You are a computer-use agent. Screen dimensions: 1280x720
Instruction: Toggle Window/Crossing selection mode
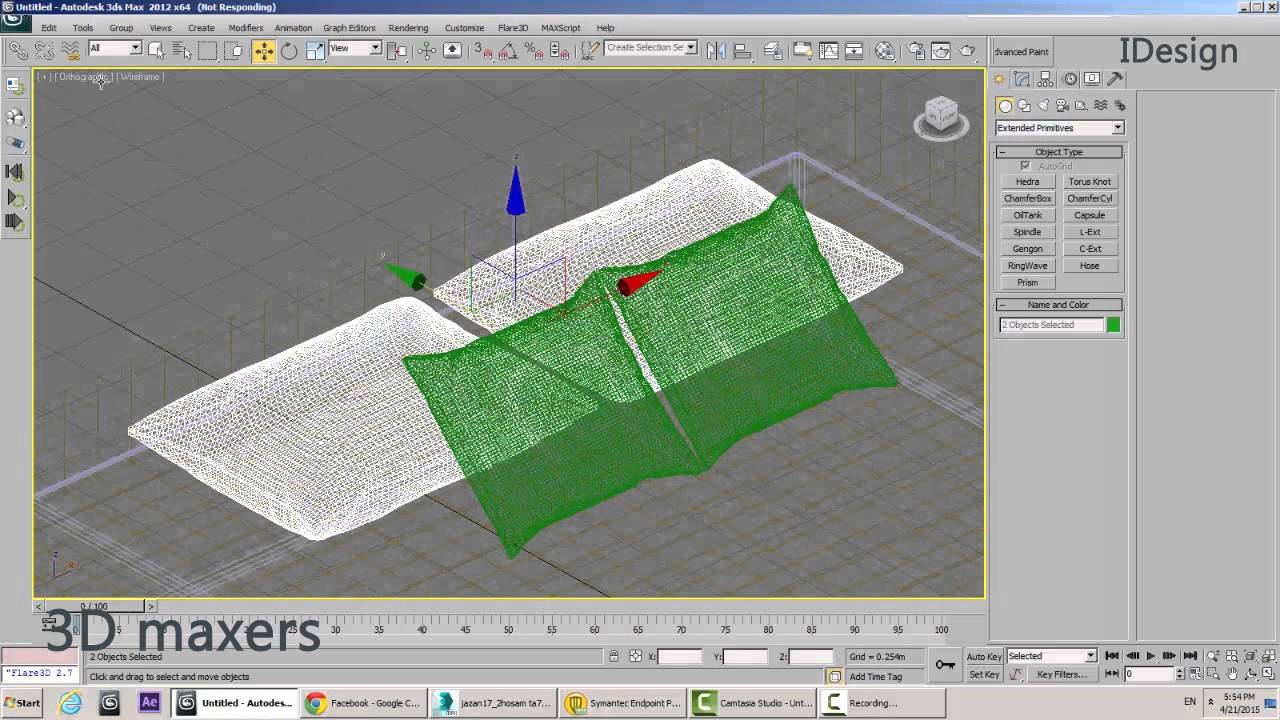pos(234,50)
